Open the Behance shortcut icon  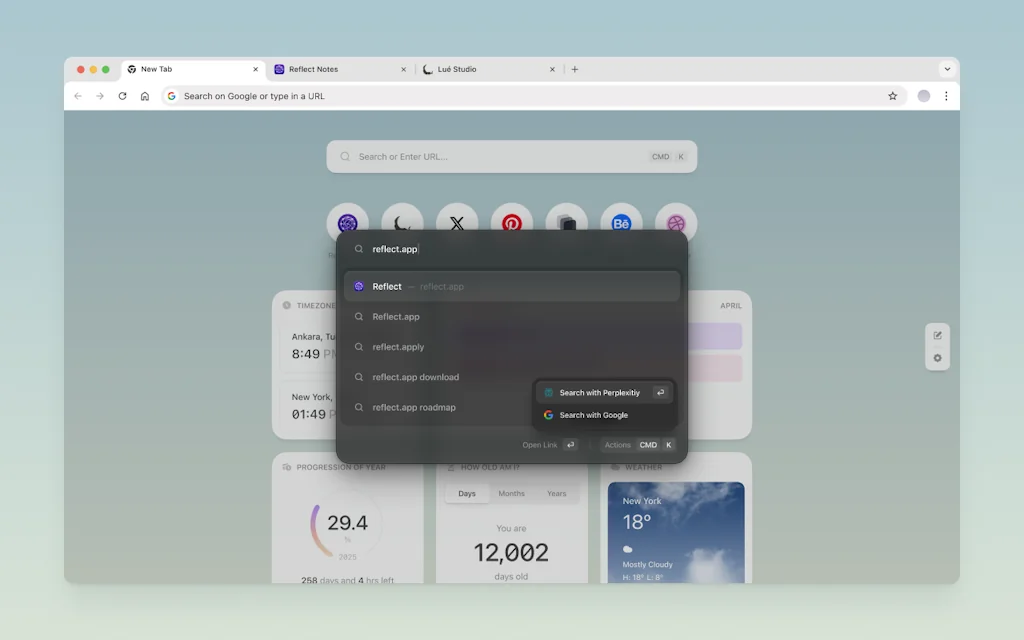(x=621, y=222)
